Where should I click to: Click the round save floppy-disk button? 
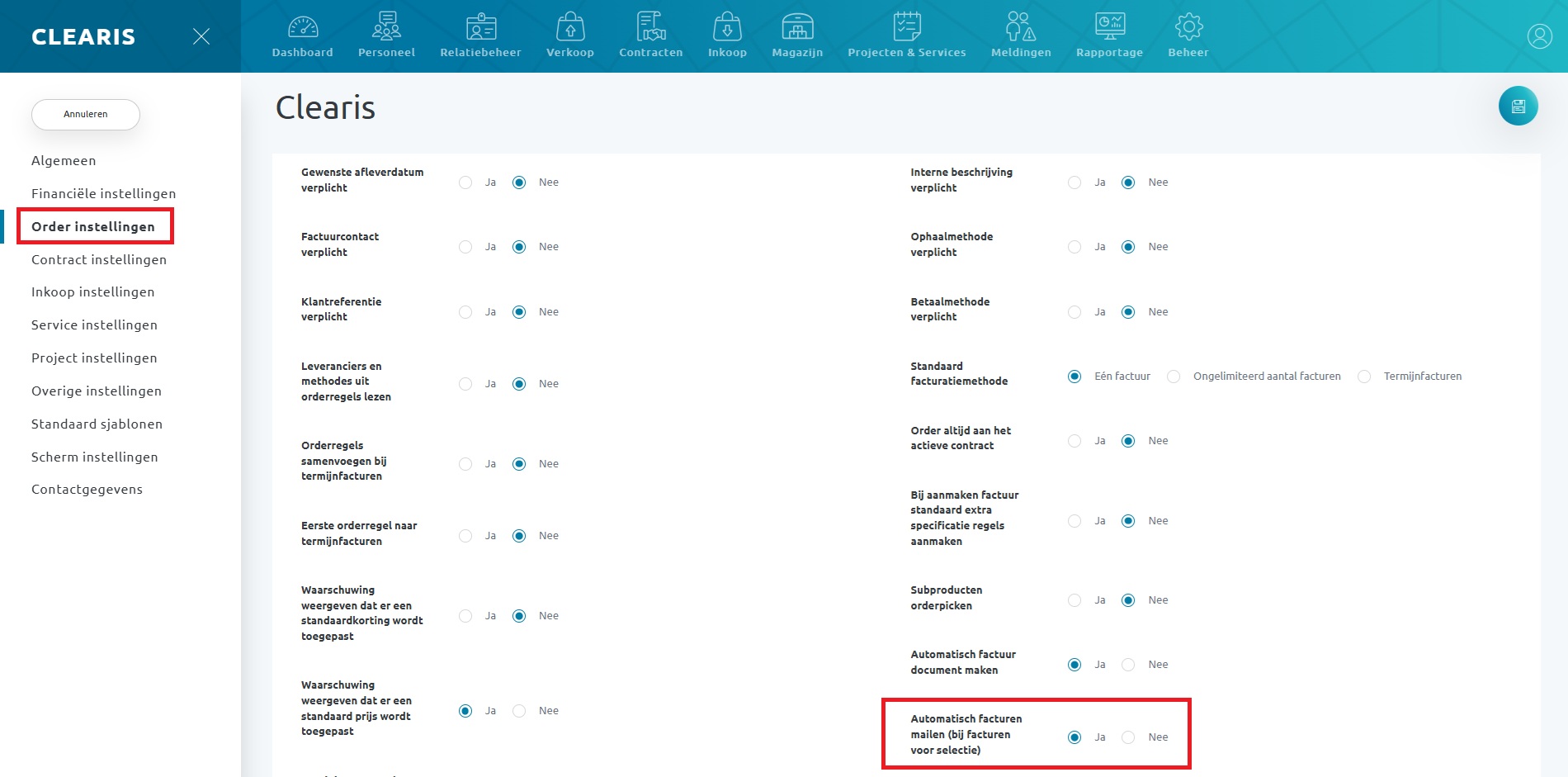[1518, 106]
